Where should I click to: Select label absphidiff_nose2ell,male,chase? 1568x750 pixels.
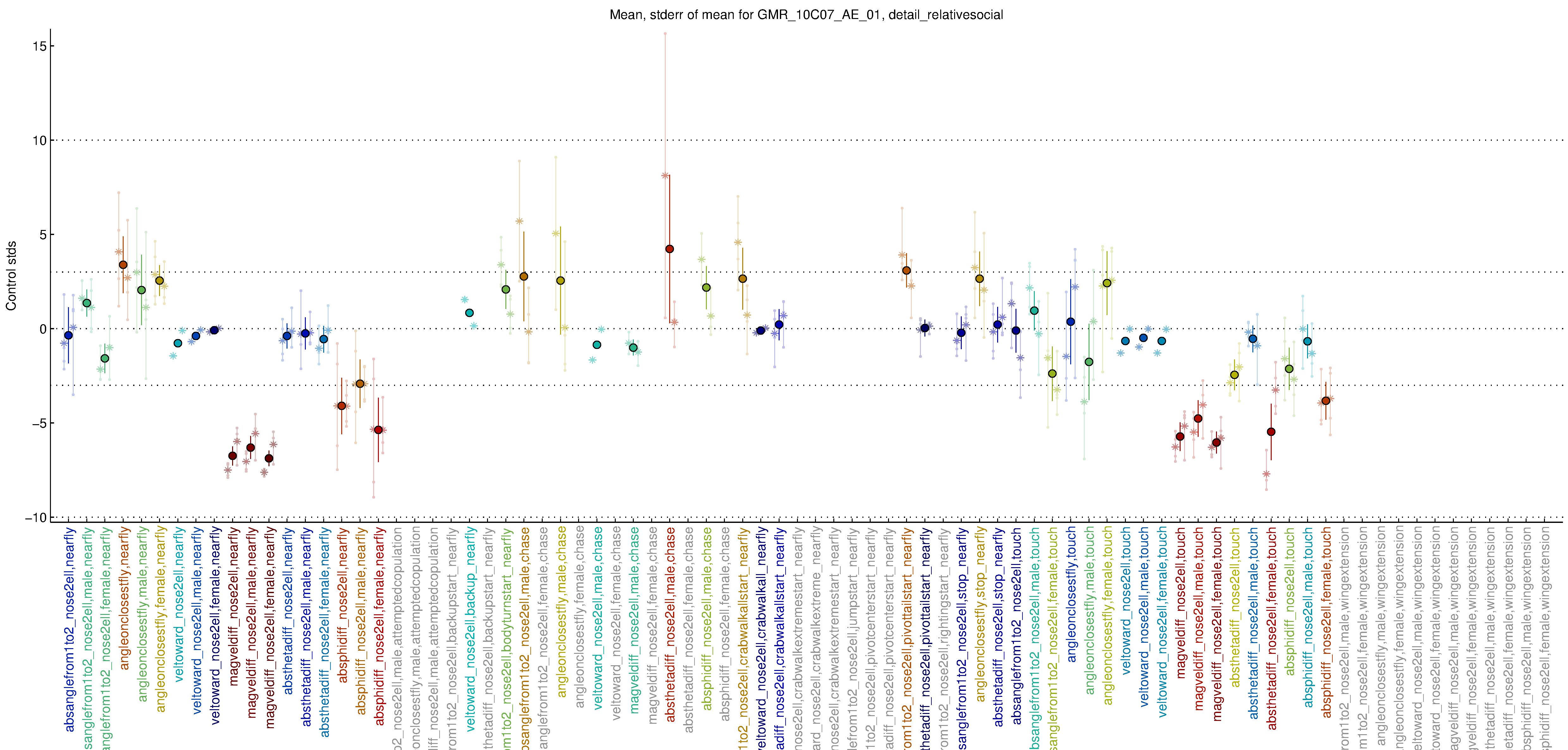707,618
